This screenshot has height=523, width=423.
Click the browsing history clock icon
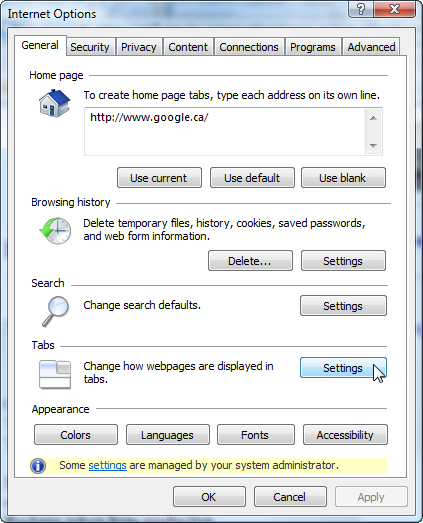tap(55, 230)
